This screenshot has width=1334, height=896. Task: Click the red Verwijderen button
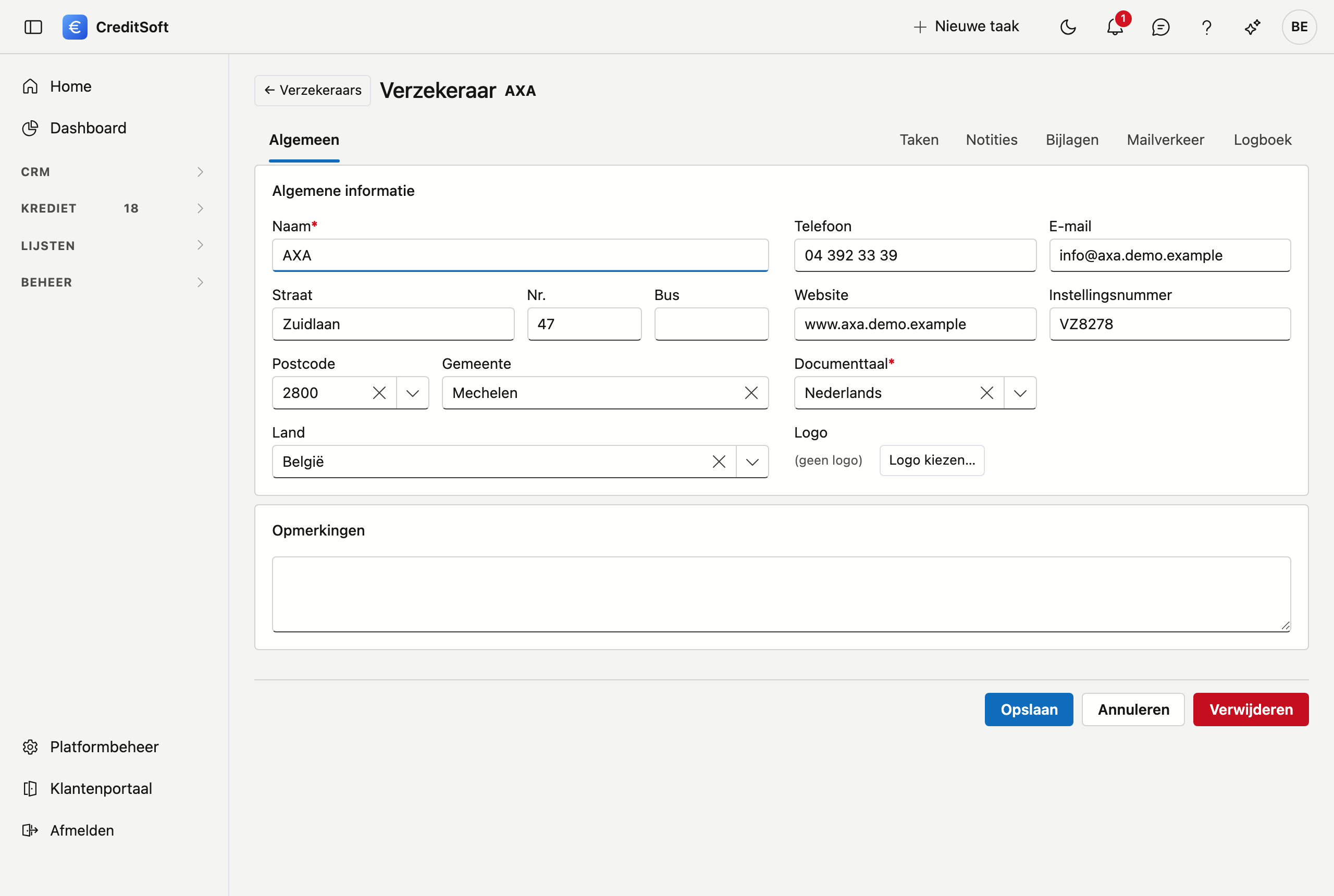pyautogui.click(x=1251, y=710)
